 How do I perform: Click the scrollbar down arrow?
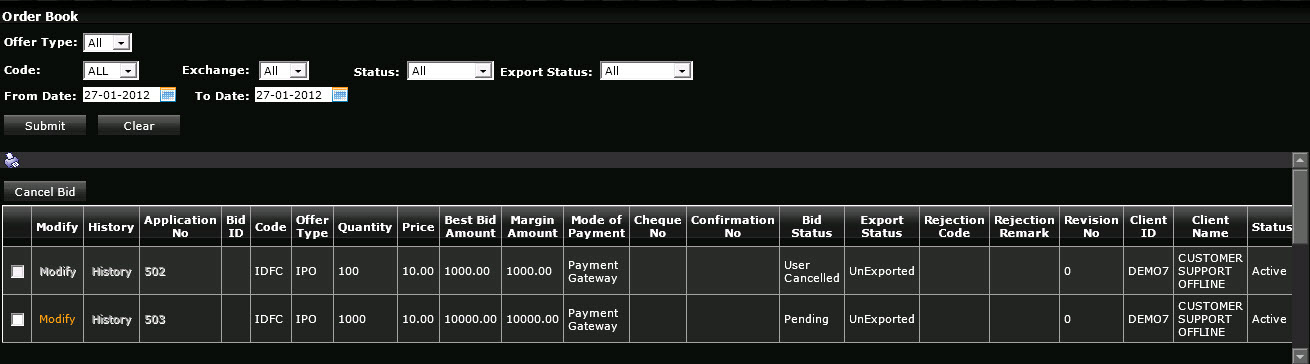click(1301, 356)
